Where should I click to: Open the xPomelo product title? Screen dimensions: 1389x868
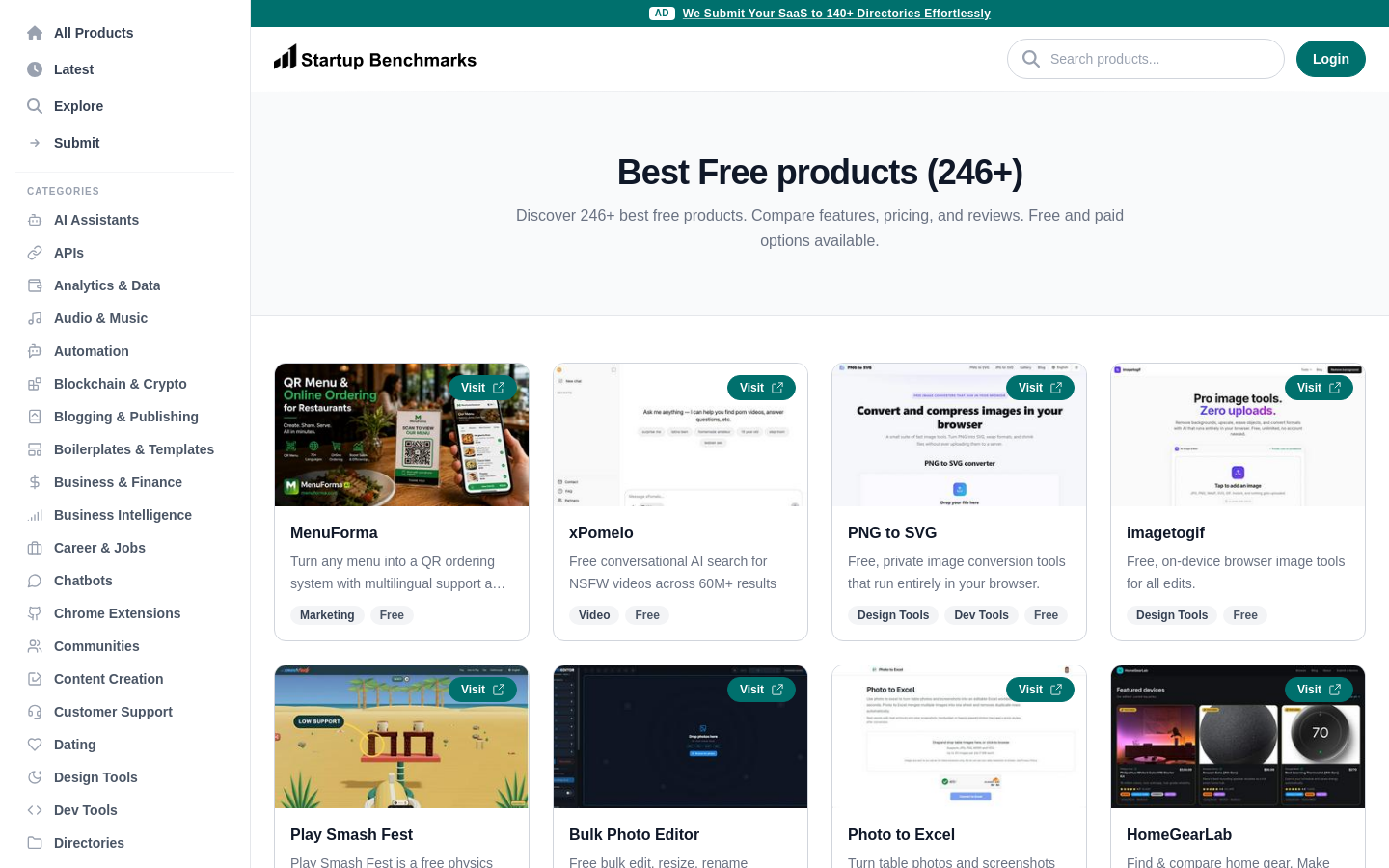[601, 532]
